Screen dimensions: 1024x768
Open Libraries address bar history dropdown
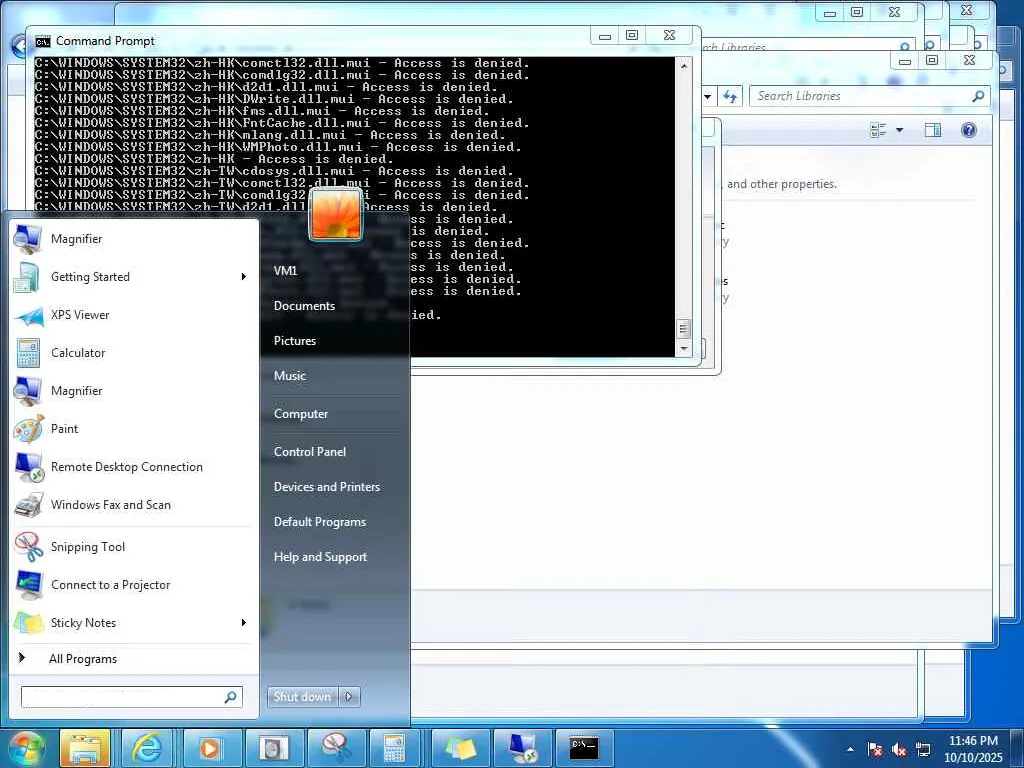click(x=708, y=97)
